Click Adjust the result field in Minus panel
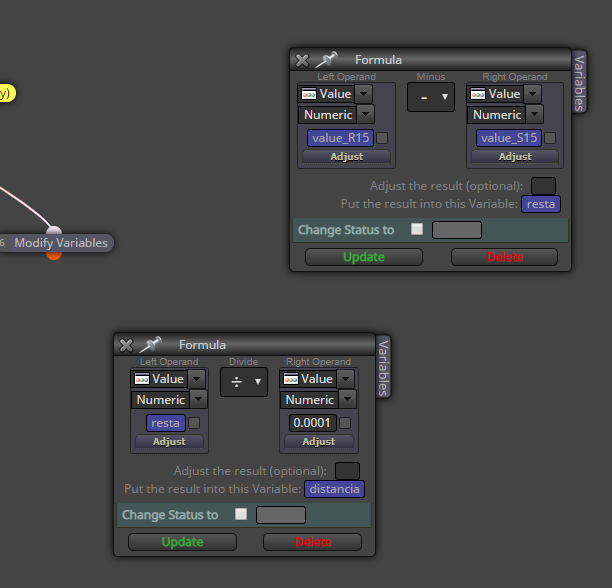This screenshot has height=588, width=612. pyautogui.click(x=543, y=186)
